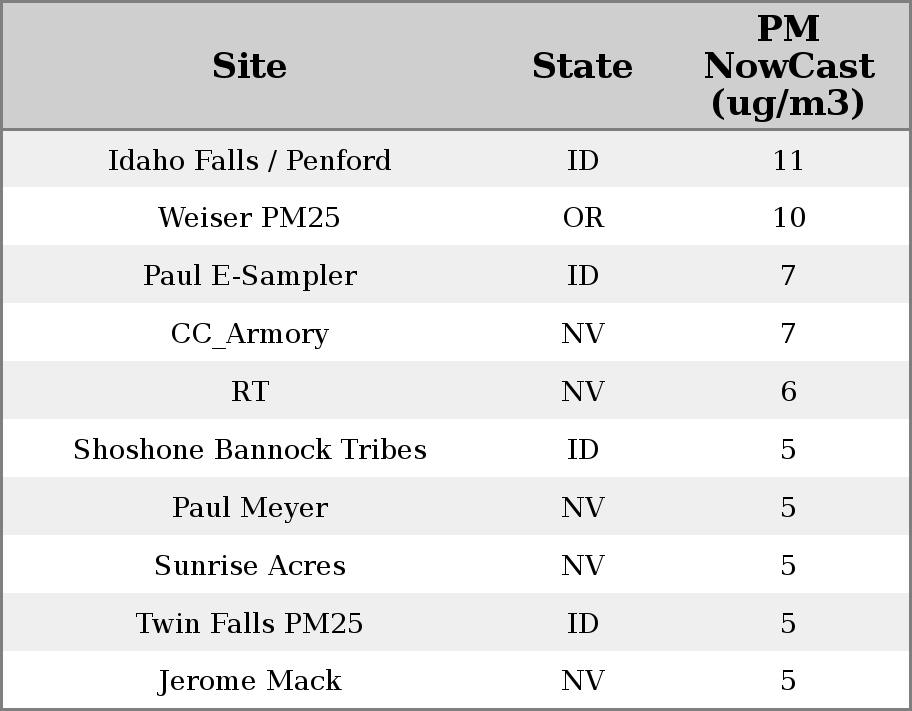
Task: Click the PM value 10 cell
Action: coord(788,218)
